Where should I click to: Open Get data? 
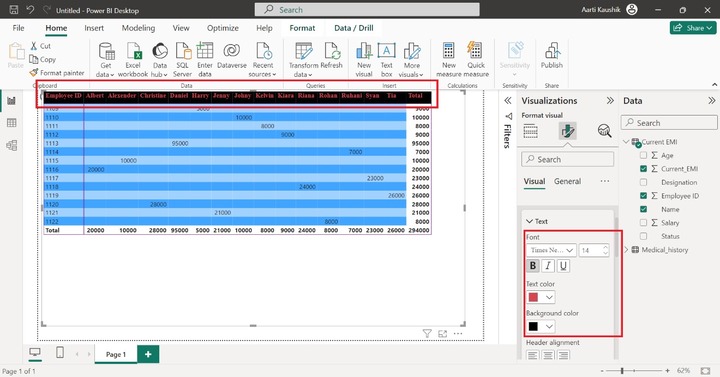106,60
